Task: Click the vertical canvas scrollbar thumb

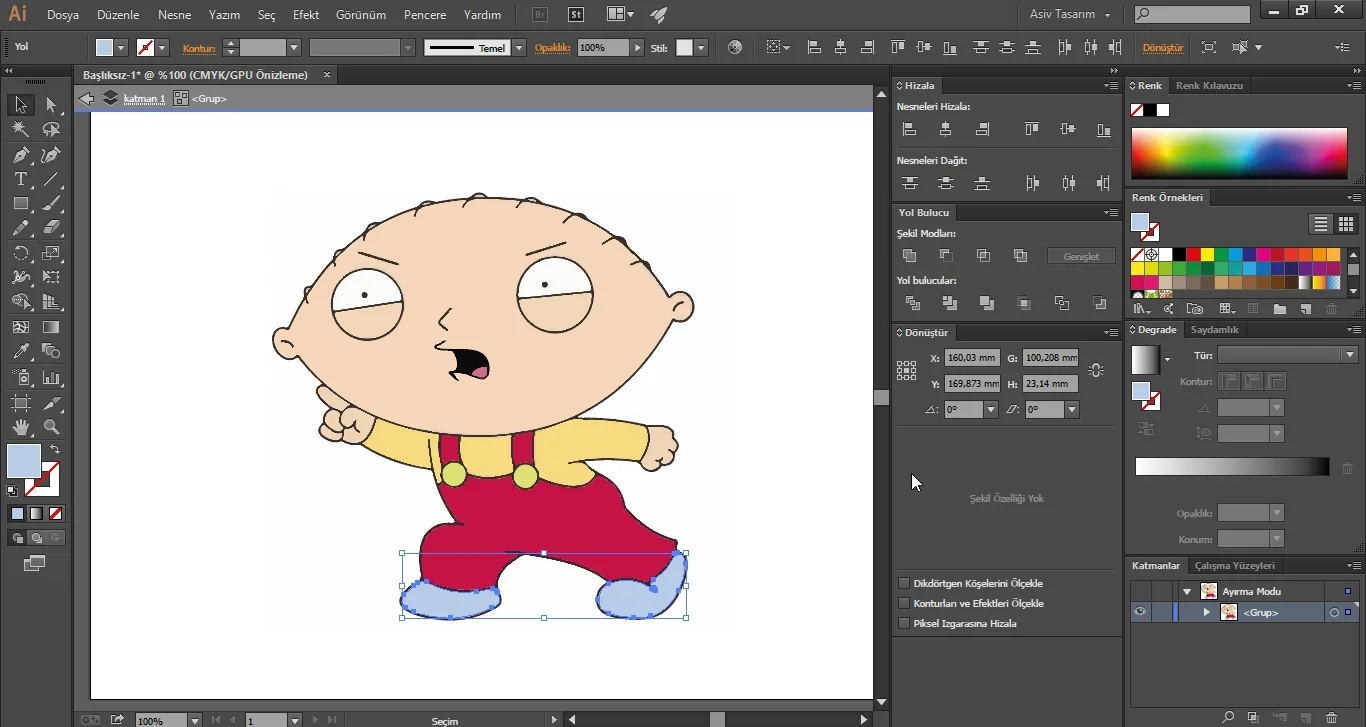Action: [881, 397]
